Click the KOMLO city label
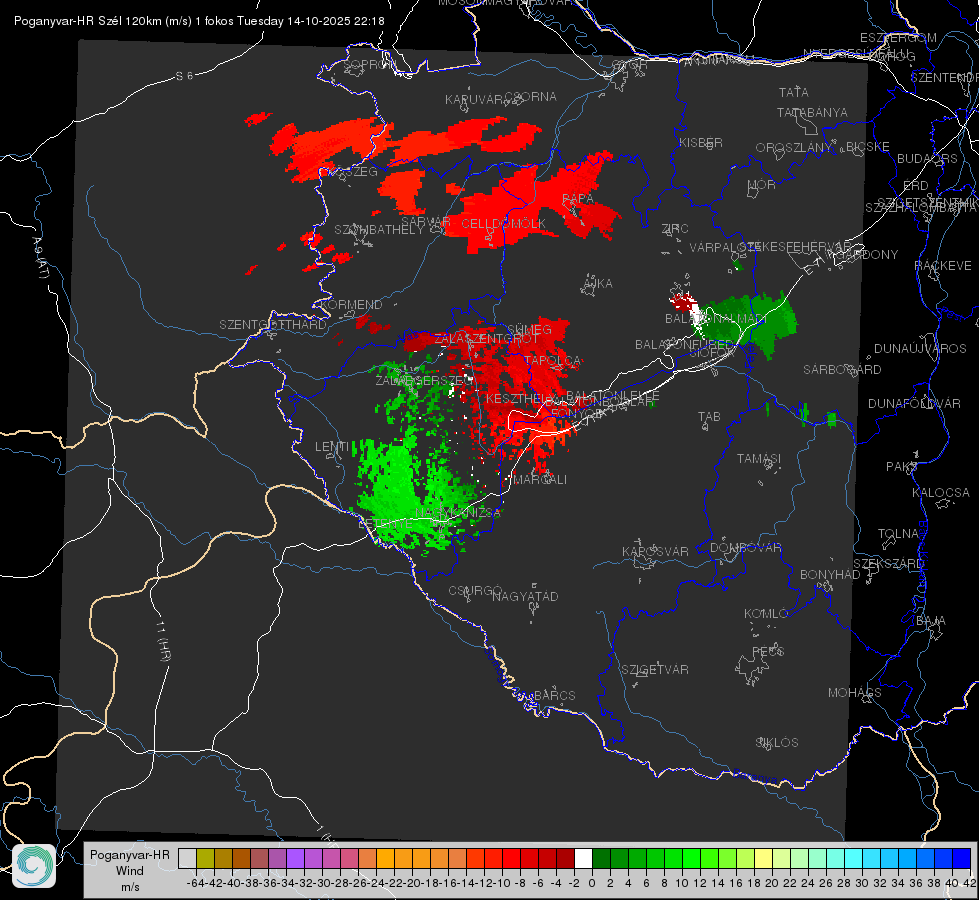 pos(765,614)
